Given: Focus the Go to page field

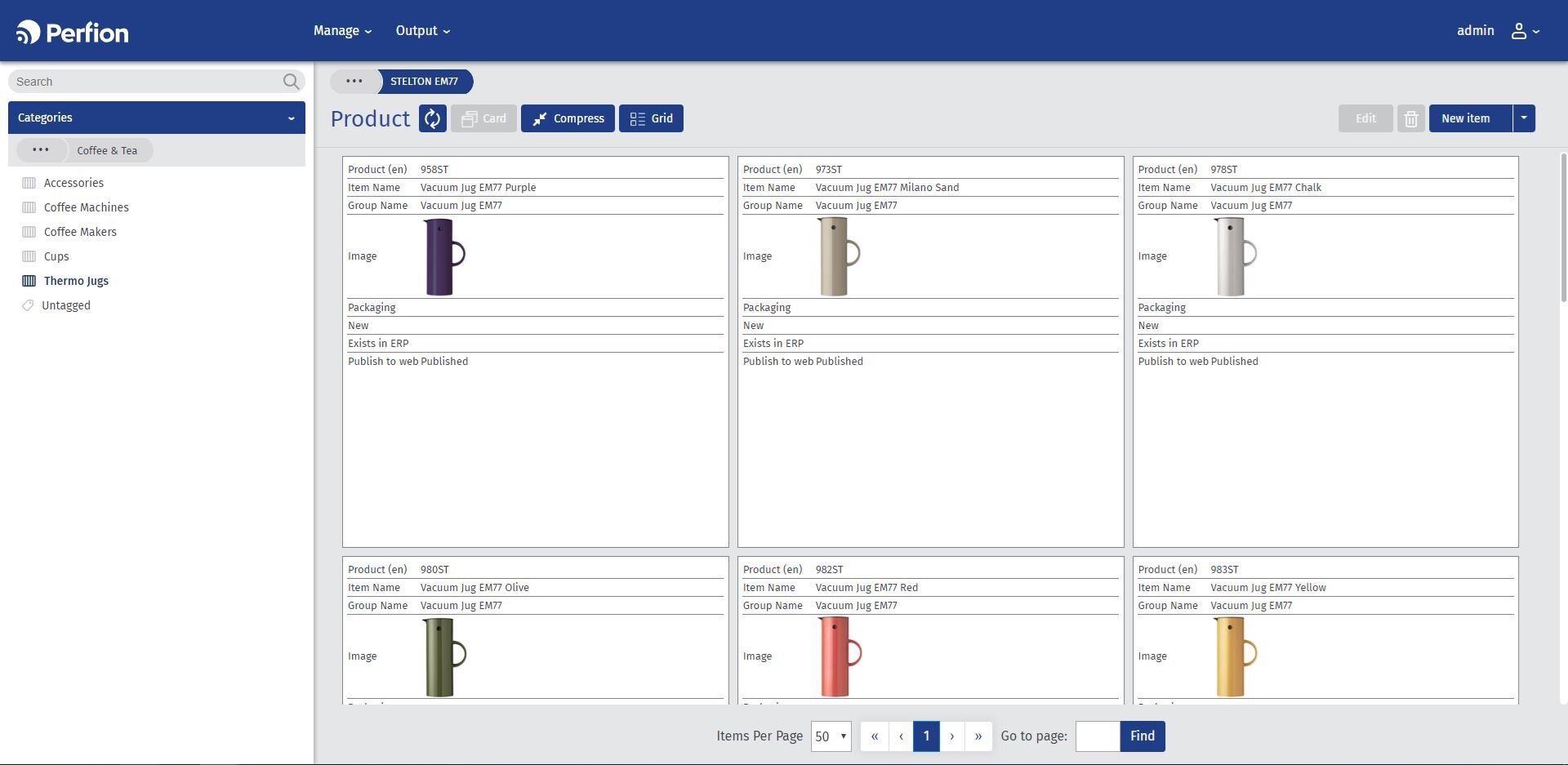Looking at the screenshot, I should (x=1098, y=736).
